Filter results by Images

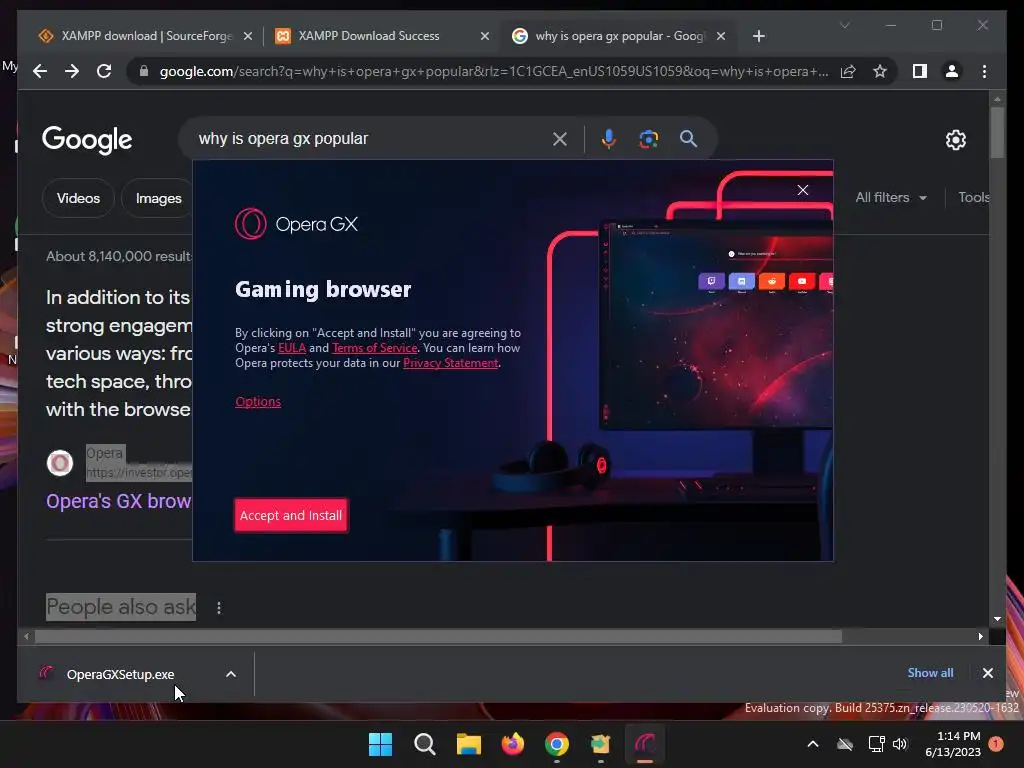159,198
